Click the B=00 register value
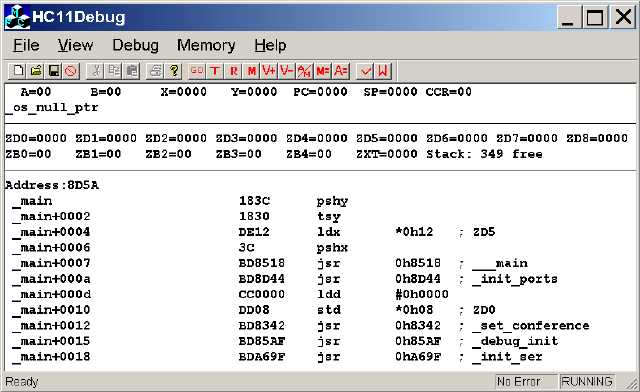This screenshot has height=392, width=640. pos(106,91)
